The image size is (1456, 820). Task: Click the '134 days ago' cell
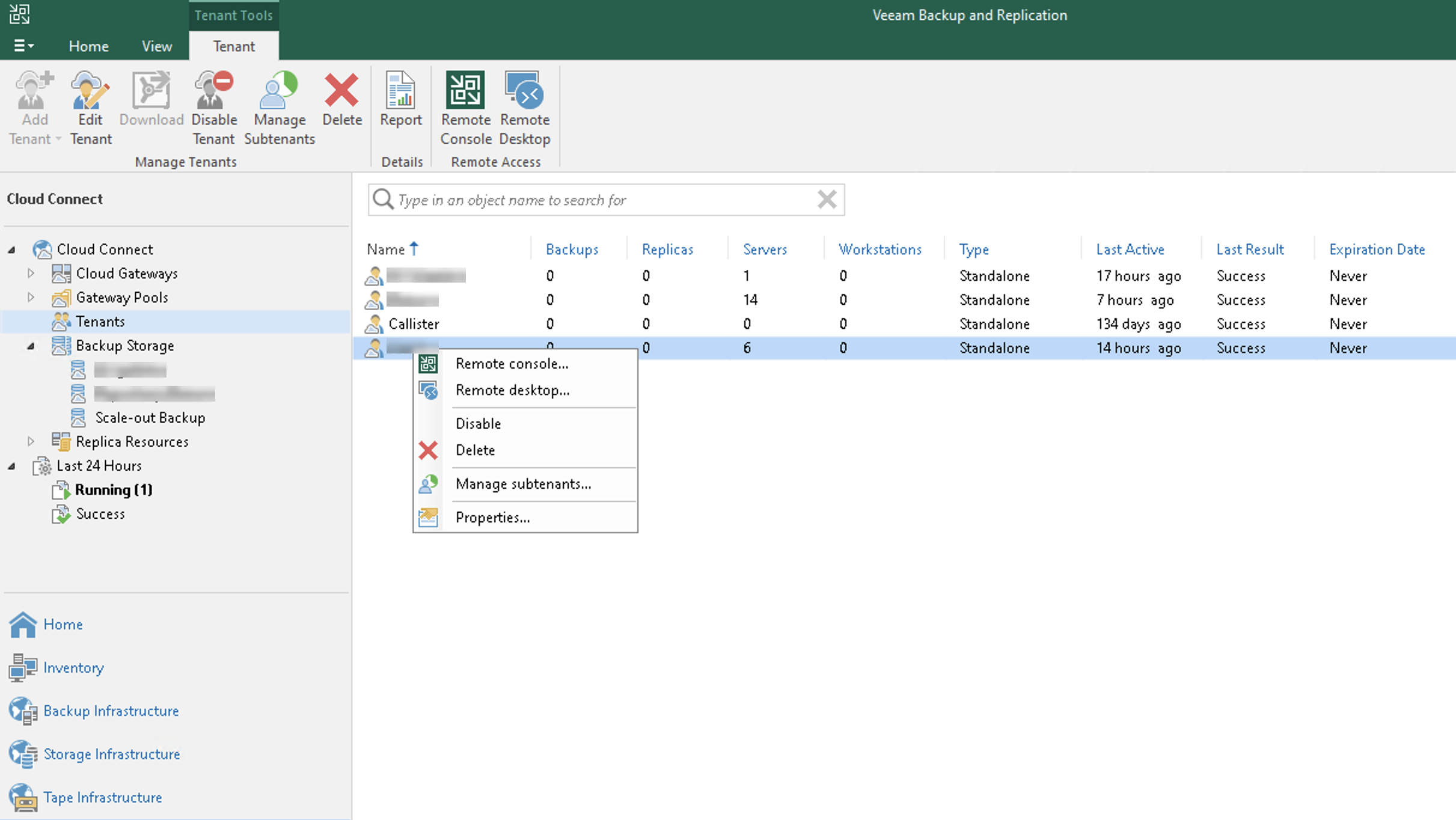pos(1138,324)
